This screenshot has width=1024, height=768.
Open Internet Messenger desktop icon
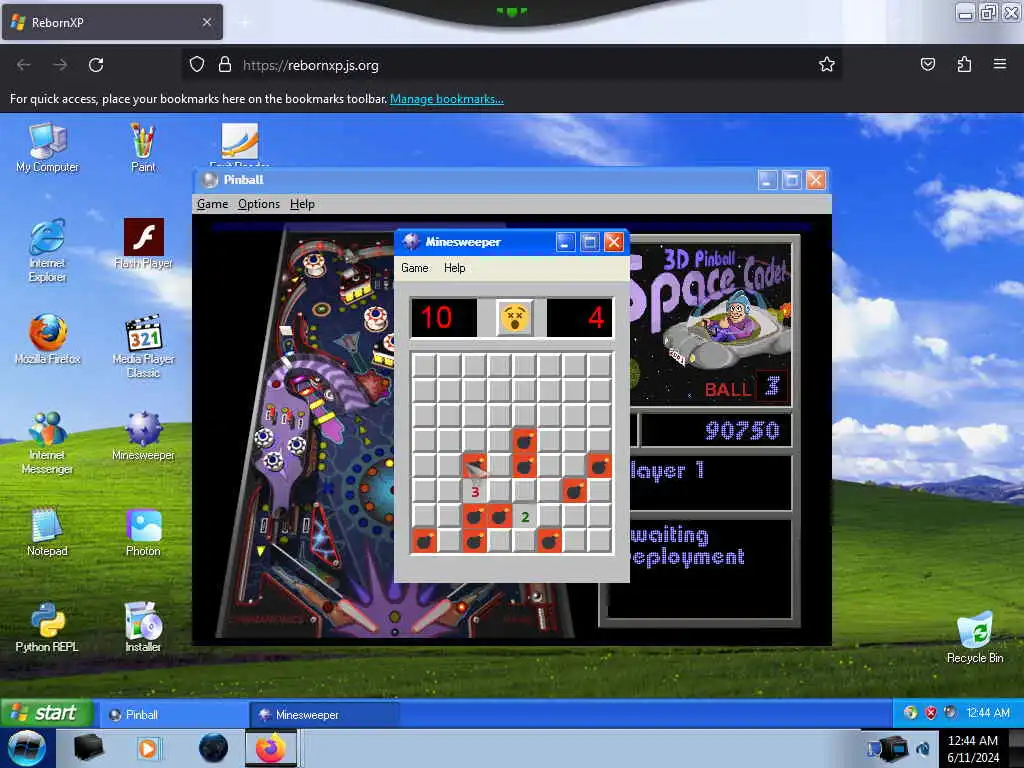(x=47, y=442)
